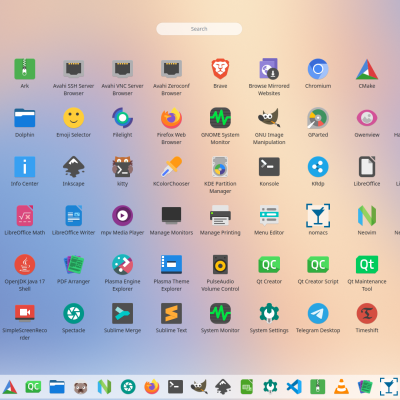Viewport: 400px width, 400px height.
Task: Open OpenJDK Java 17 Shell
Action: tap(25, 265)
